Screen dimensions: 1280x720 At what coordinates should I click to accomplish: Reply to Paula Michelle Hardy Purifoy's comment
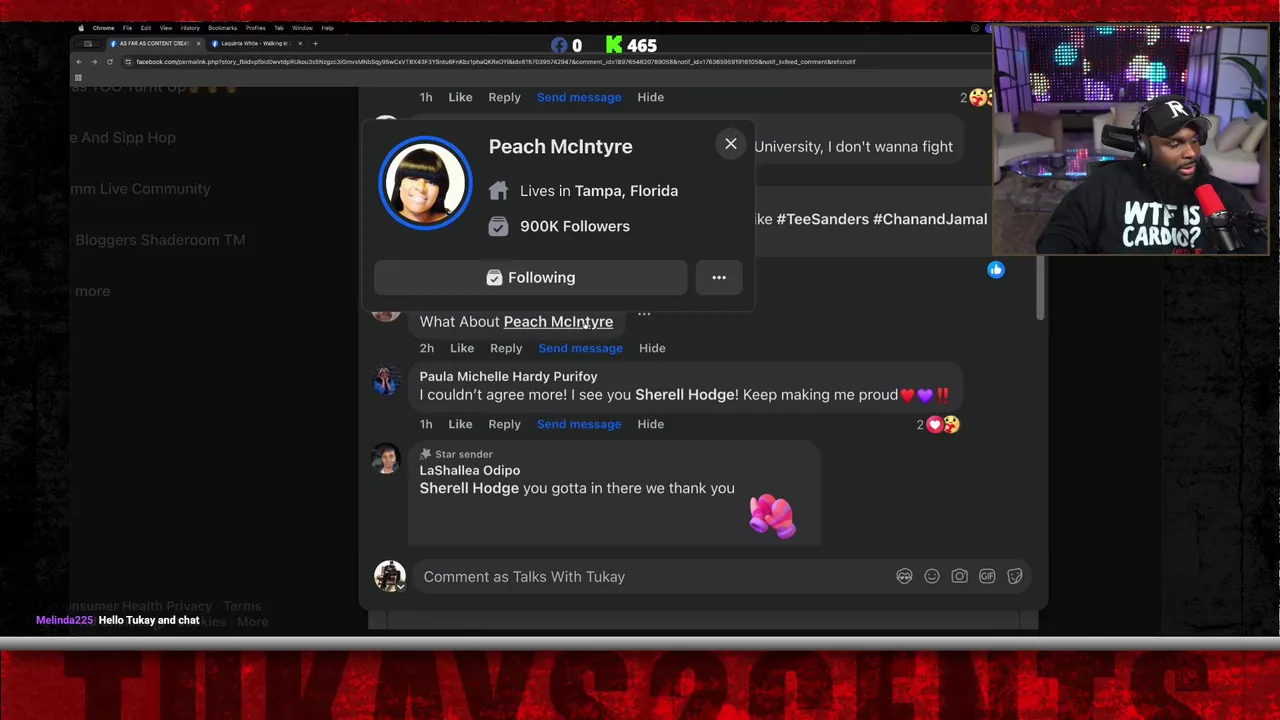[x=504, y=424]
